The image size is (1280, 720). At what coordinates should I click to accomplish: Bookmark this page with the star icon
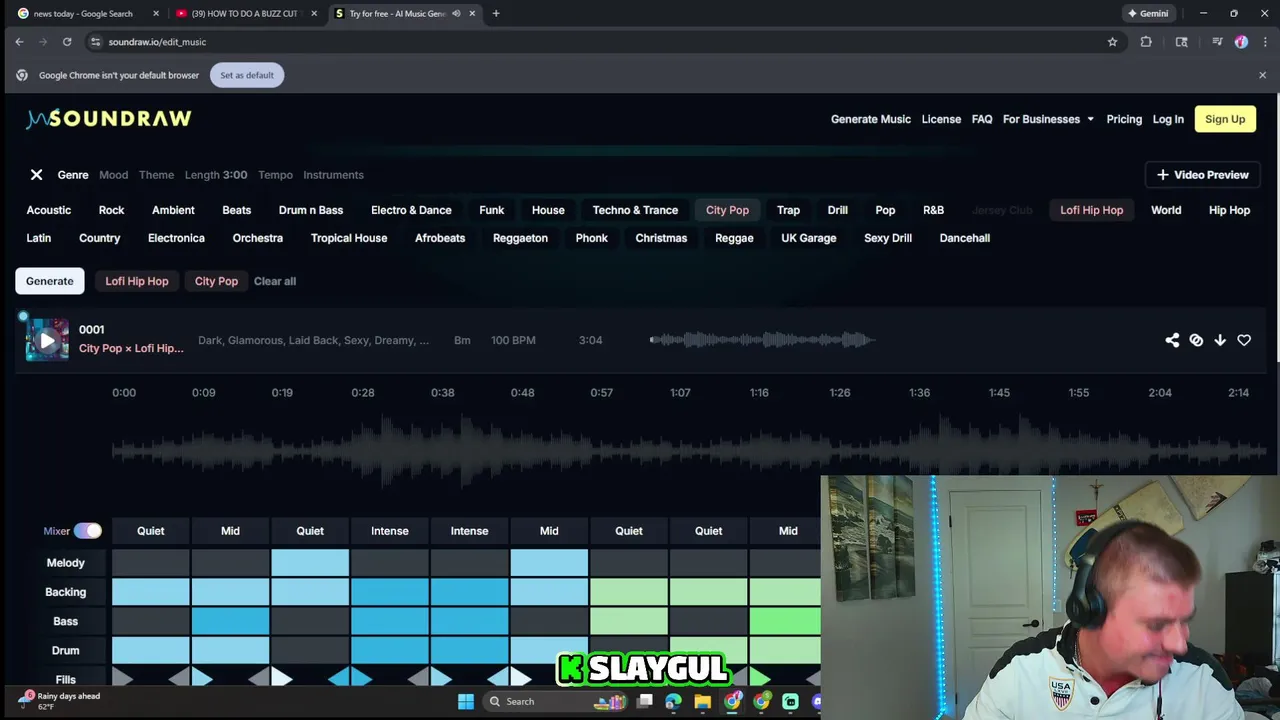point(1112,42)
